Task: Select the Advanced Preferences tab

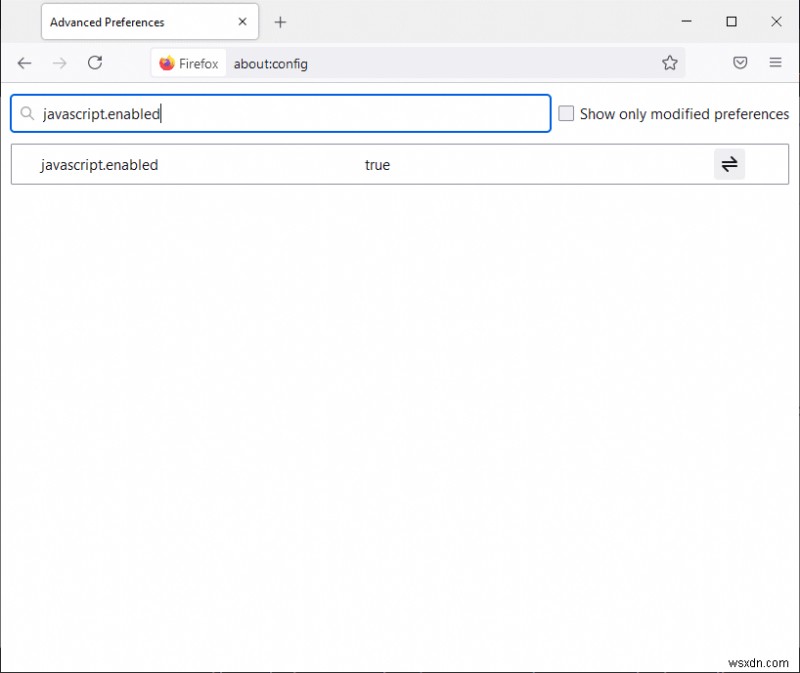Action: (149, 22)
